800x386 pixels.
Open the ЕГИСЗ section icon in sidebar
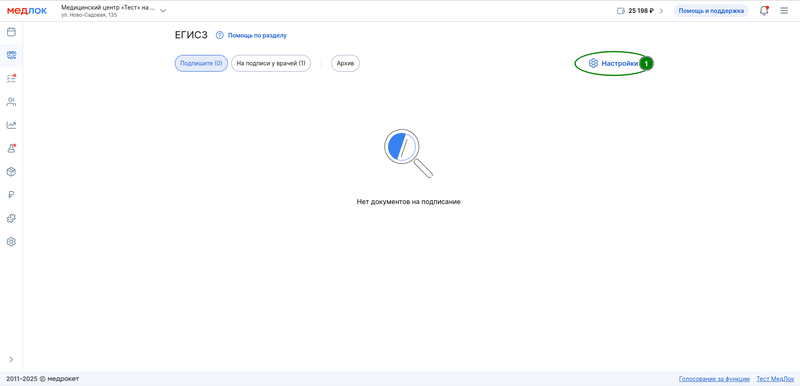[11, 55]
